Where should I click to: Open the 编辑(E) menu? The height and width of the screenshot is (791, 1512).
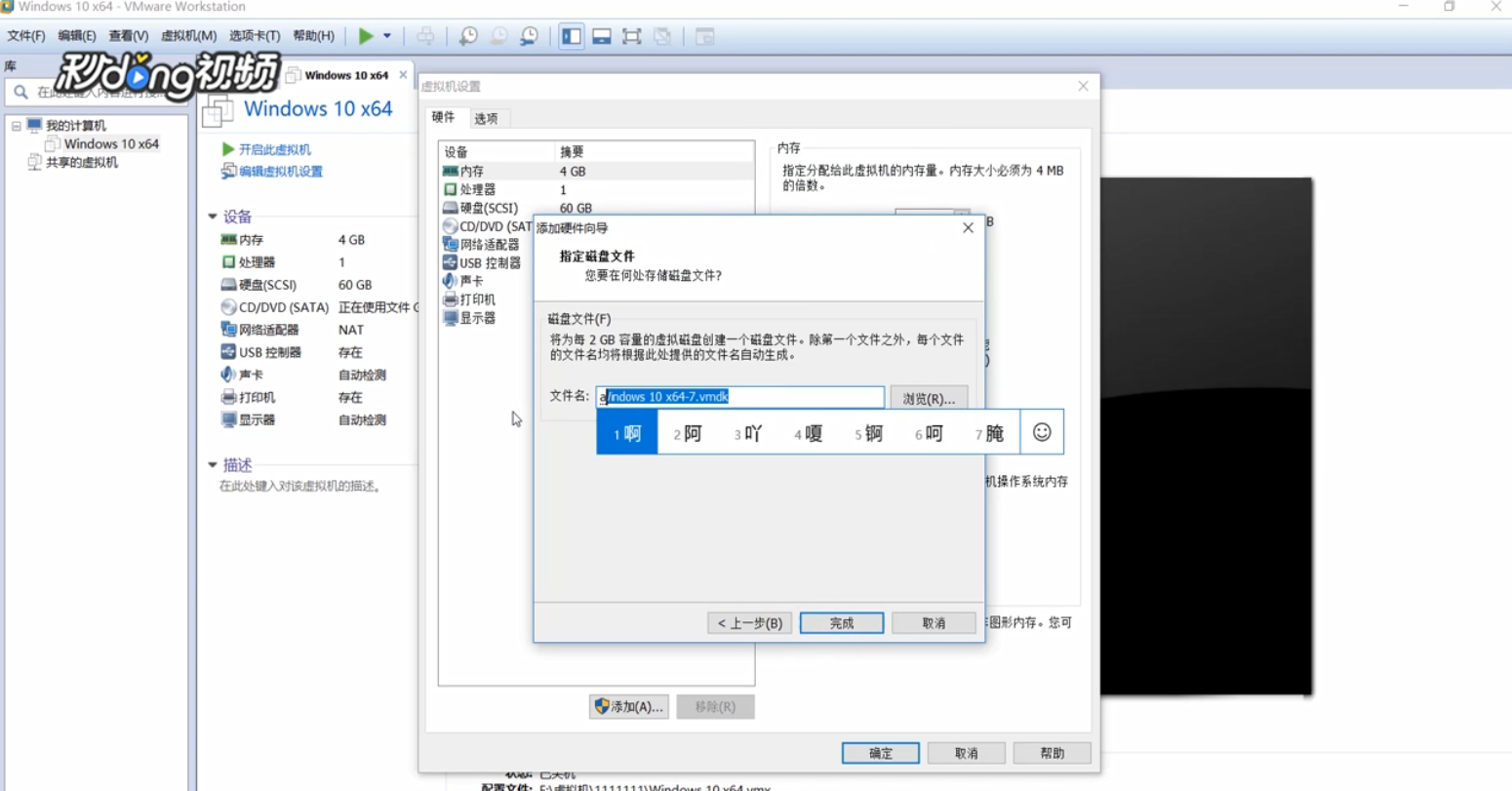pos(77,36)
